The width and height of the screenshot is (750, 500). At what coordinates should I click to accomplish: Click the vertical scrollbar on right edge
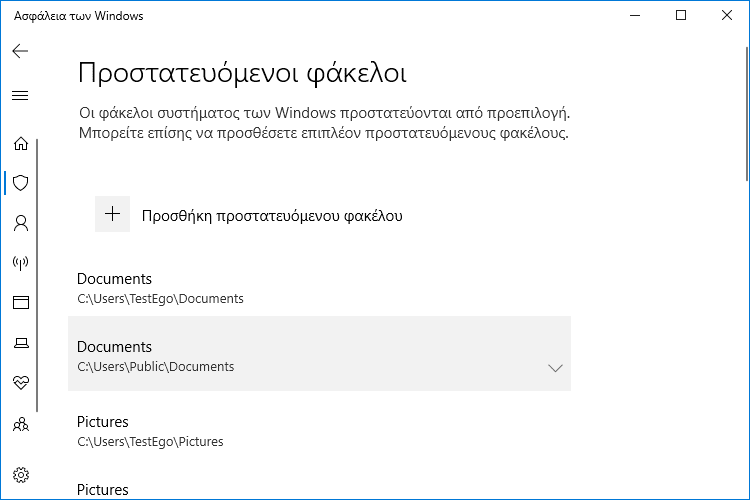(x=747, y=114)
